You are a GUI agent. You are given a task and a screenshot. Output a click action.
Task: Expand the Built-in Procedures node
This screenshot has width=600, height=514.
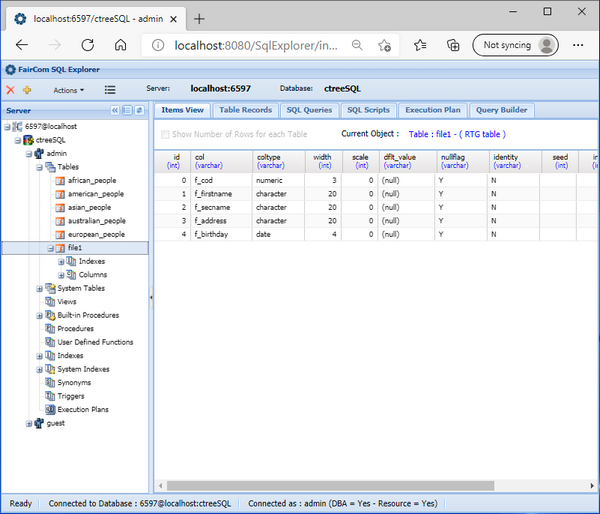click(39, 316)
